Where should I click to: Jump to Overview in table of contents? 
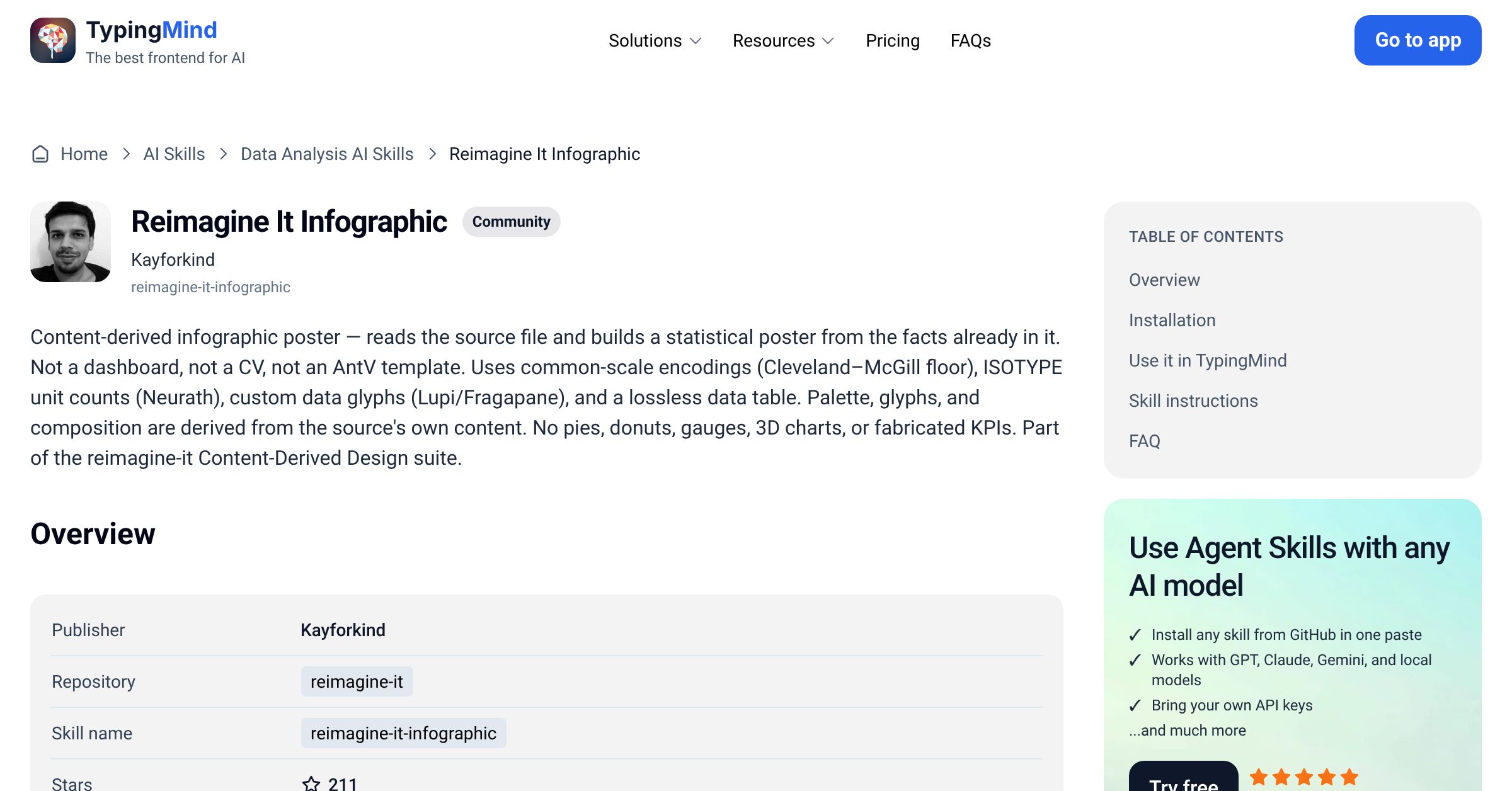[1164, 280]
